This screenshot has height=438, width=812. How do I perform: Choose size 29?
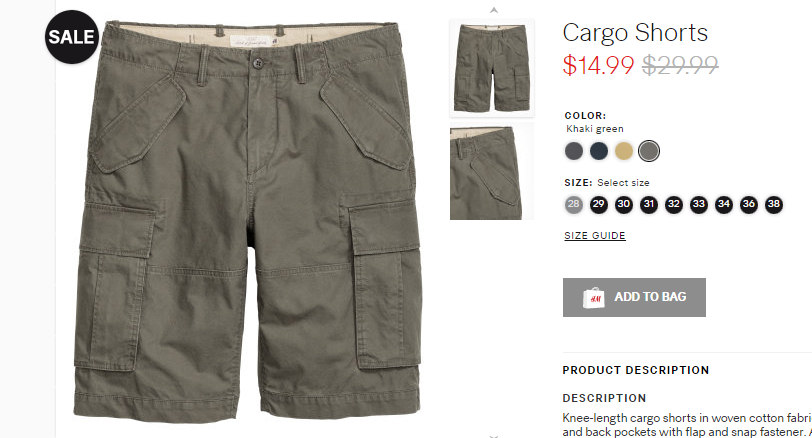(x=599, y=204)
